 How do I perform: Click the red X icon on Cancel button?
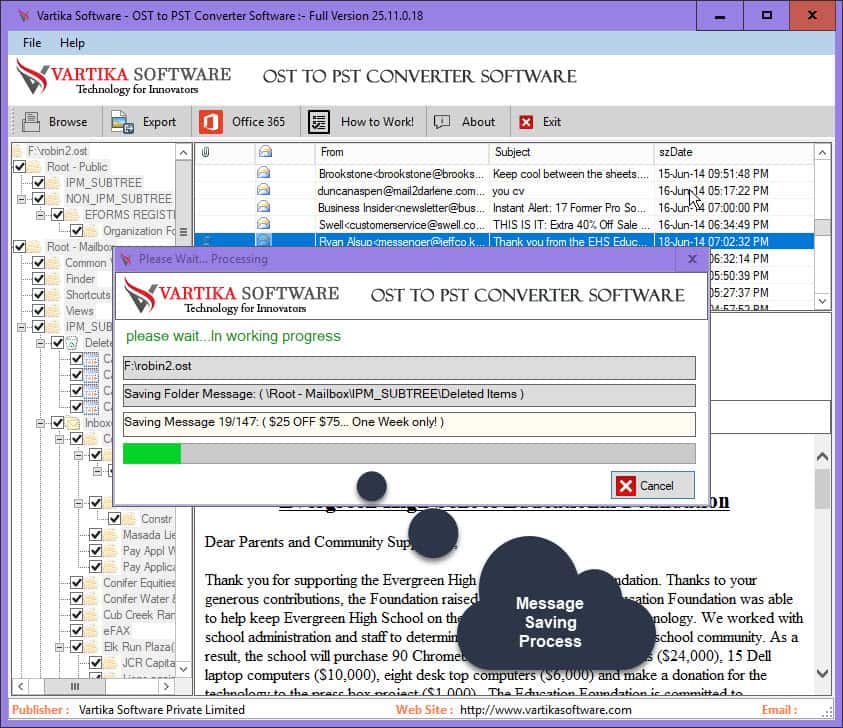(x=626, y=486)
